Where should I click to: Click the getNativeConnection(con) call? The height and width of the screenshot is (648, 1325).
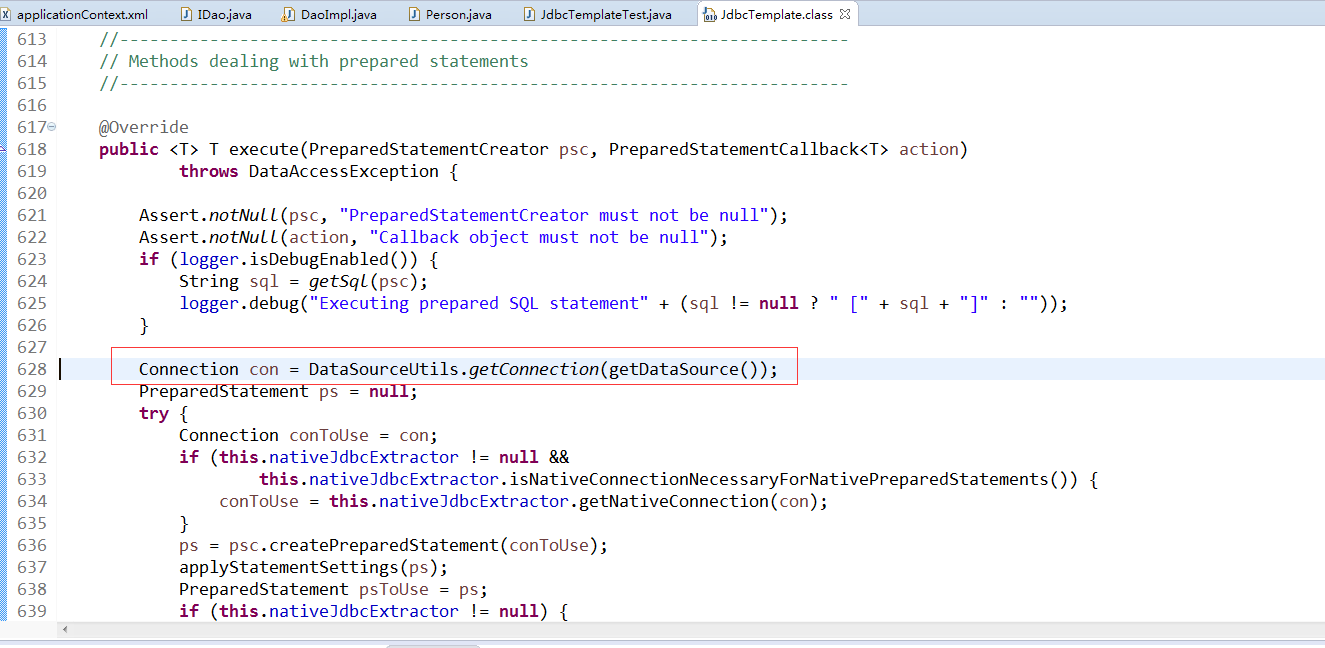[x=698, y=501]
